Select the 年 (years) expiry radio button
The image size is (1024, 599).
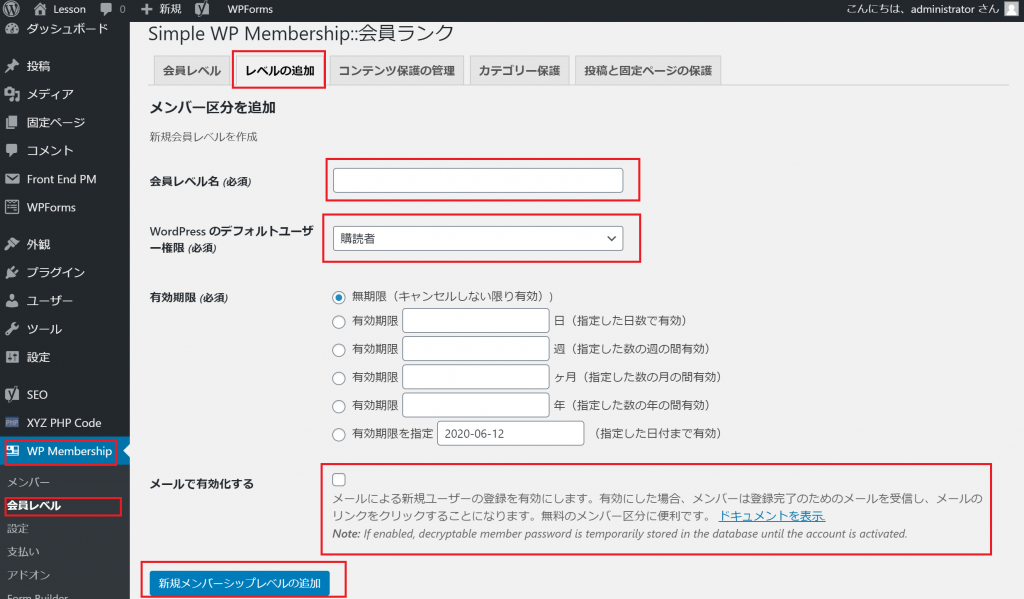click(338, 406)
